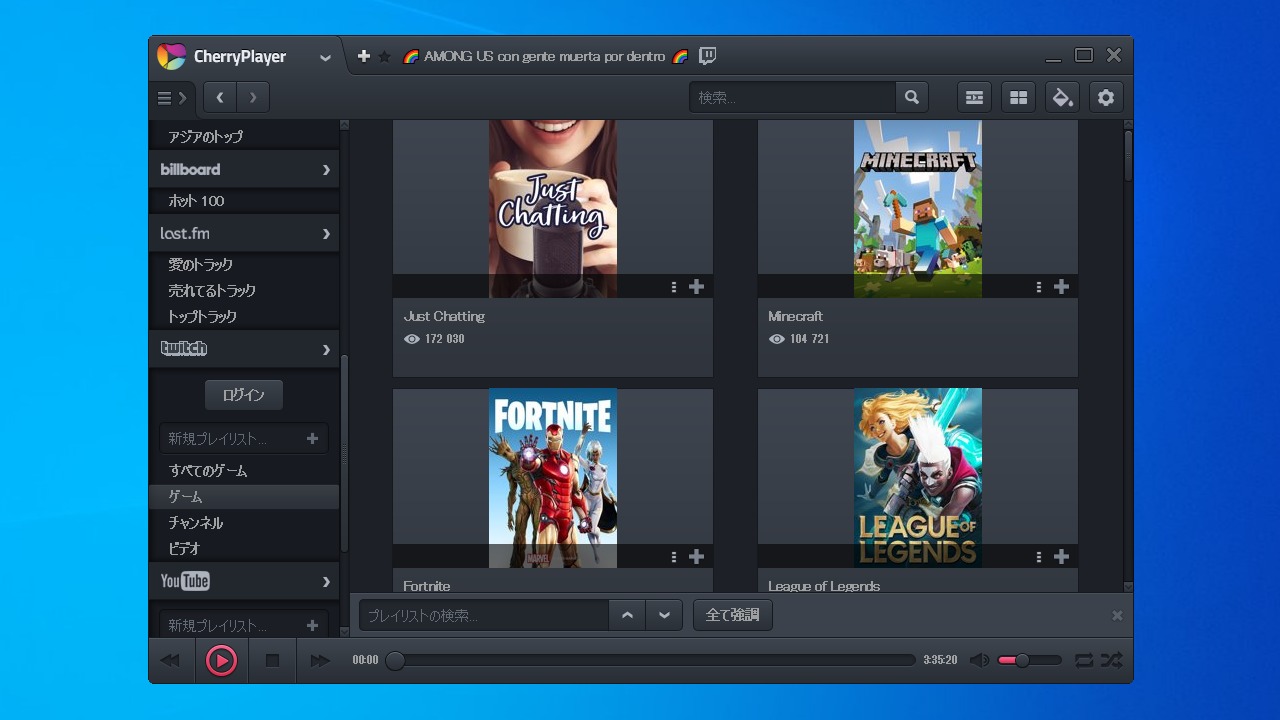Add a new tab with plus icon
The width and height of the screenshot is (1280, 720).
pyautogui.click(x=364, y=57)
